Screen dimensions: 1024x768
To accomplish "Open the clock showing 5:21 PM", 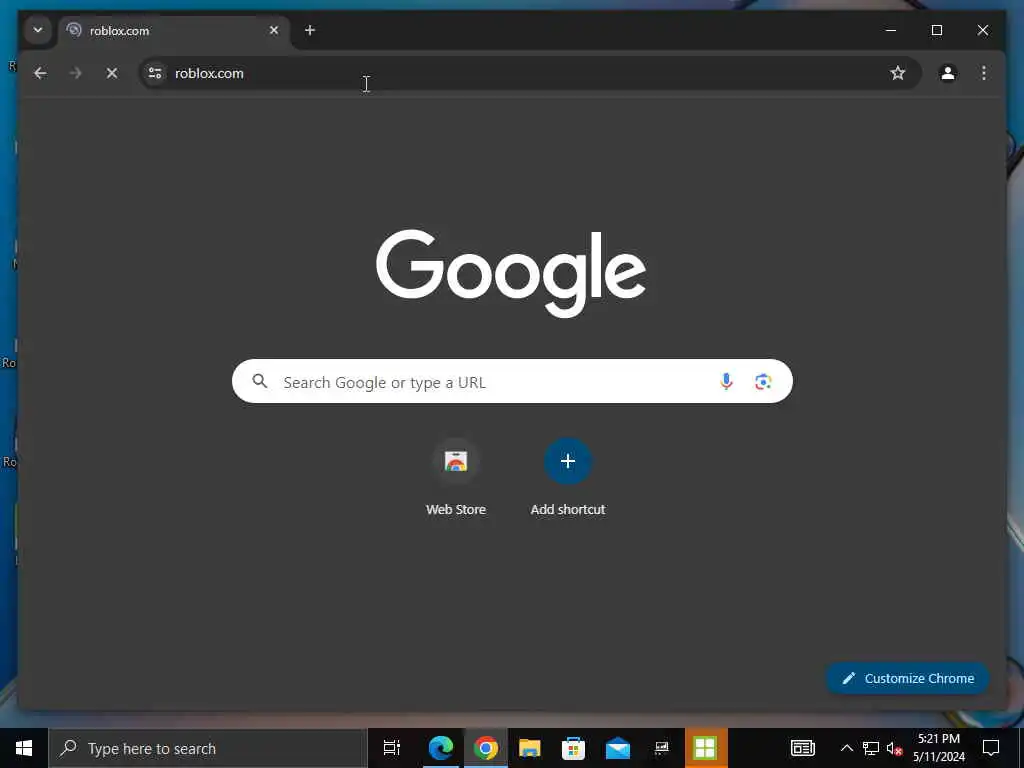I will [x=939, y=748].
